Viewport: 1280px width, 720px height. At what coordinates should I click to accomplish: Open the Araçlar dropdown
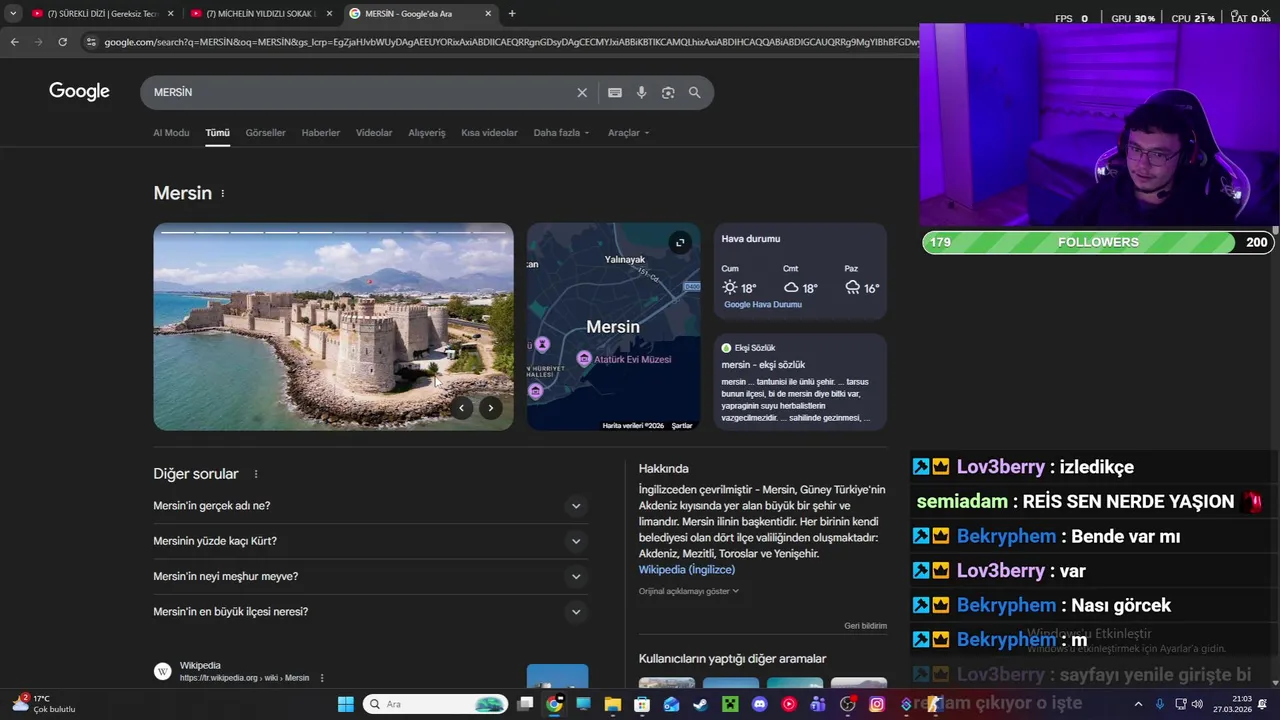(628, 133)
